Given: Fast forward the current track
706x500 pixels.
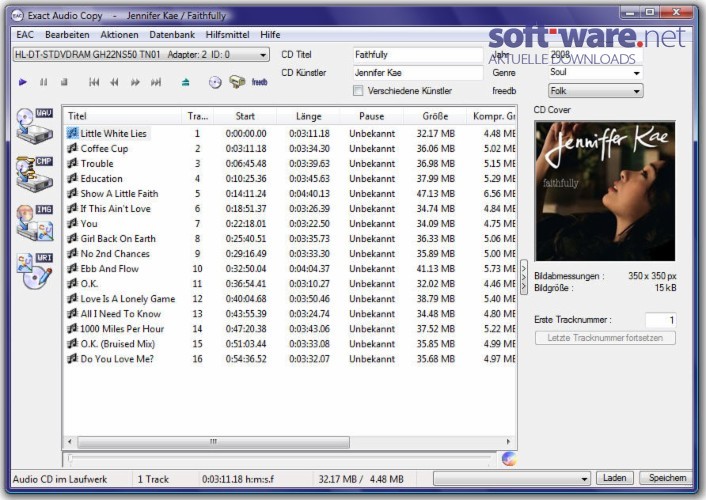Looking at the screenshot, I should pos(135,82).
